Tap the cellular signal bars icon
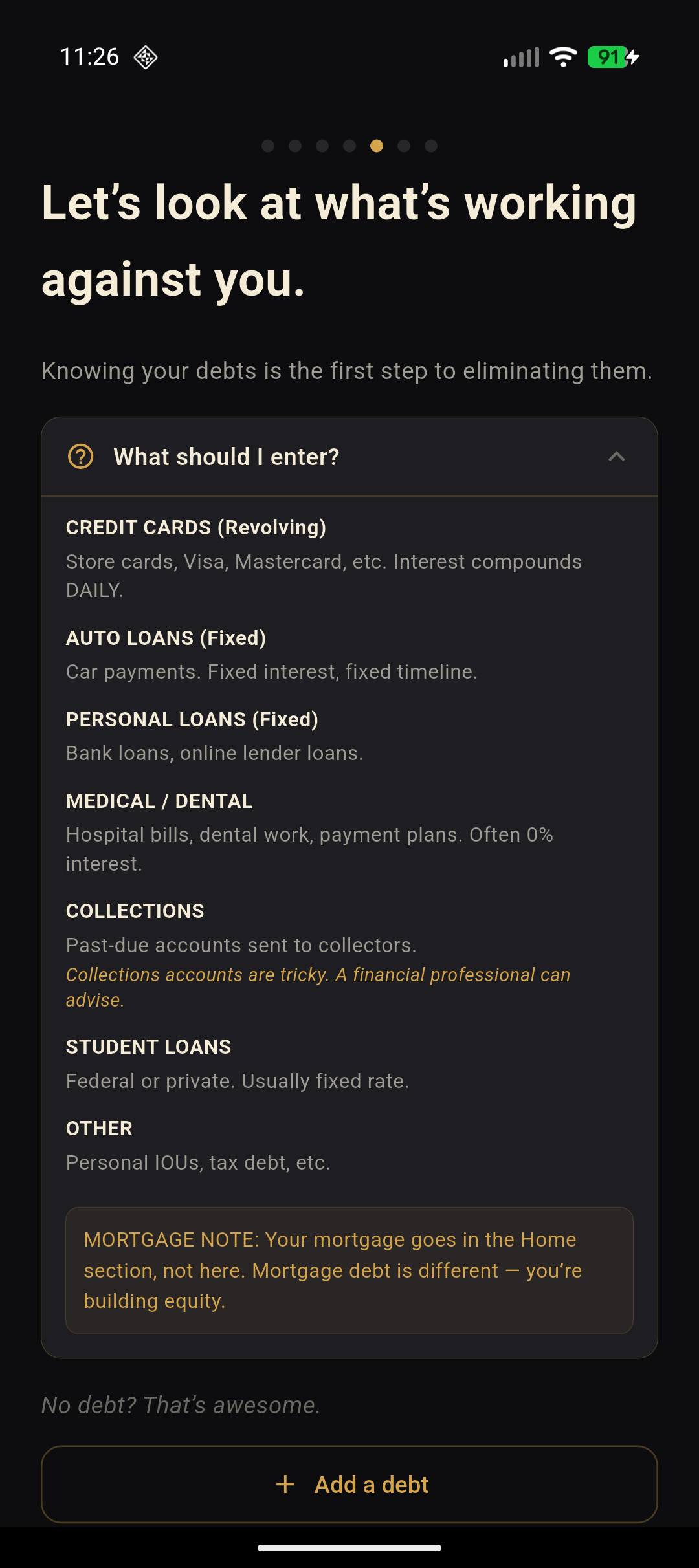 point(521,58)
